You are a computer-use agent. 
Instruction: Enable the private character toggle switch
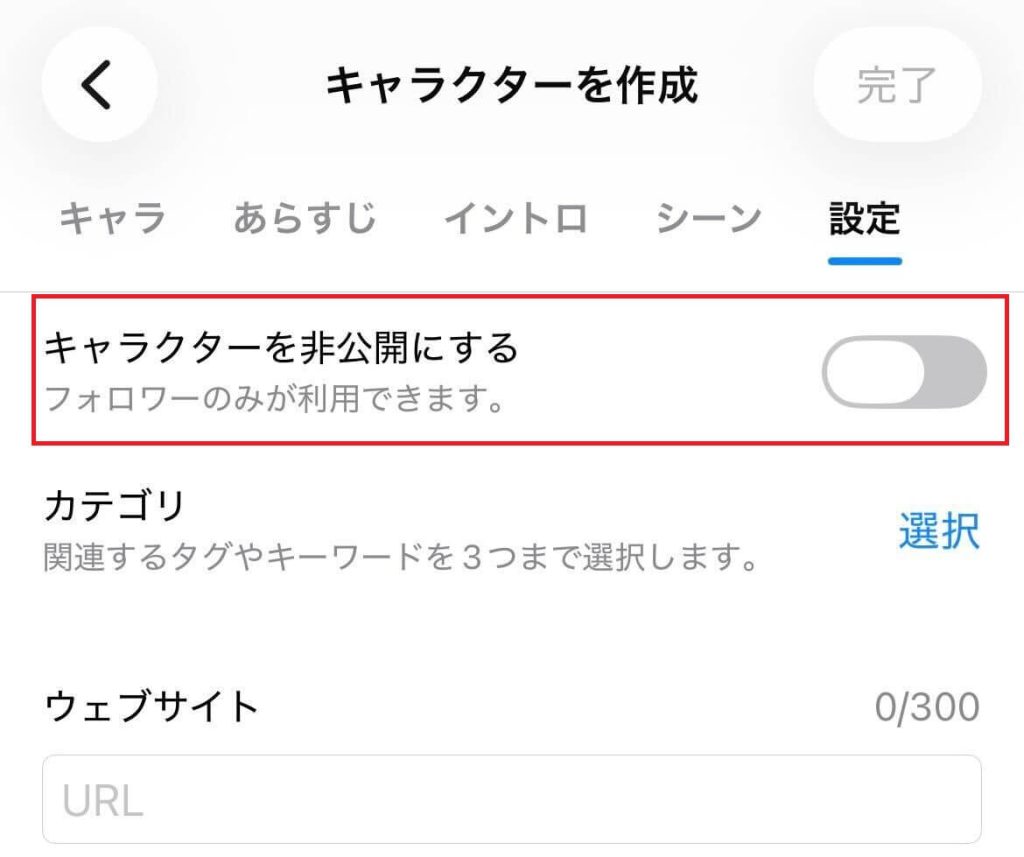pos(904,372)
